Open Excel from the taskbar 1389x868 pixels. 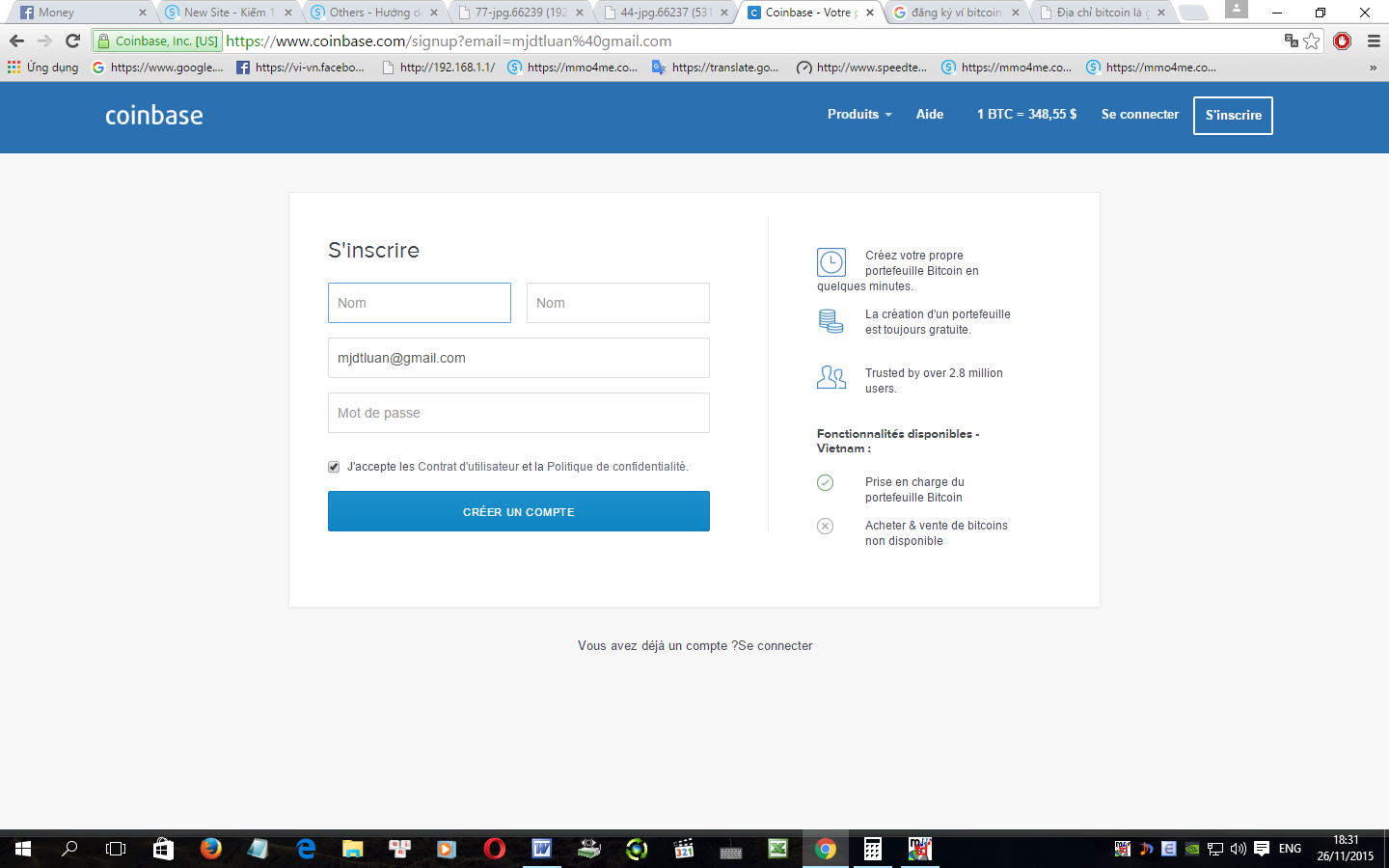[777, 849]
